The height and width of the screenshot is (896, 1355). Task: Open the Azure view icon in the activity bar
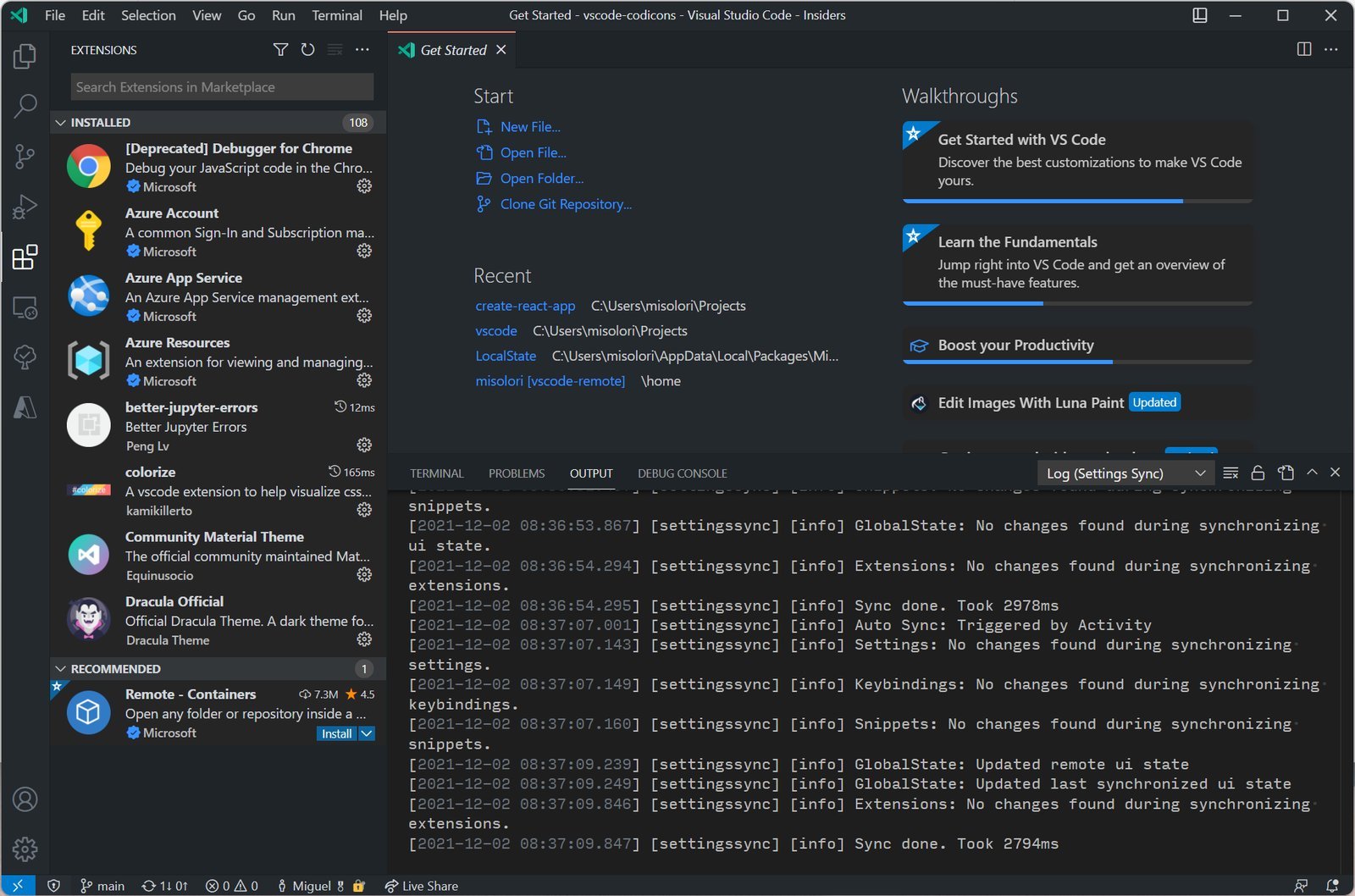tap(25, 407)
